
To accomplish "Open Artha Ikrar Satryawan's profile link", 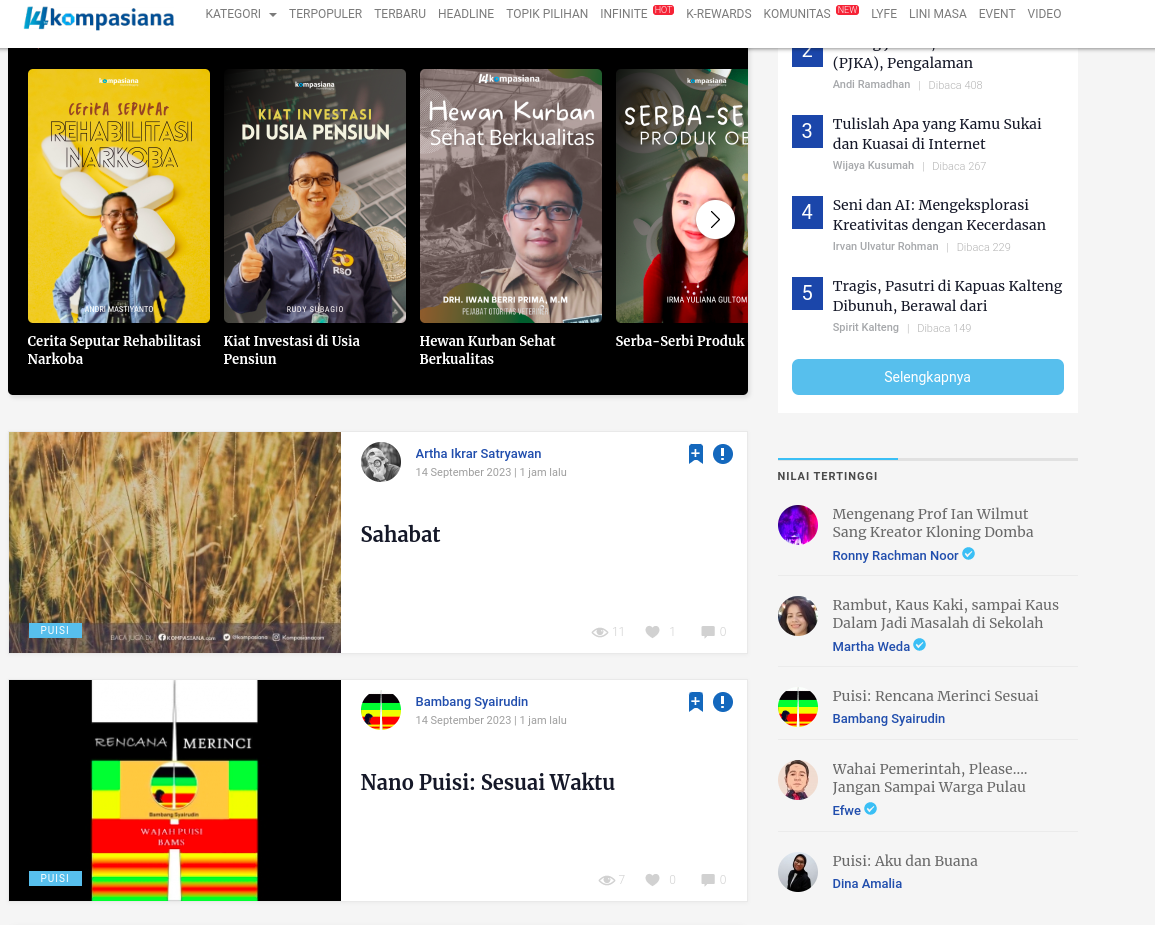I will (478, 454).
